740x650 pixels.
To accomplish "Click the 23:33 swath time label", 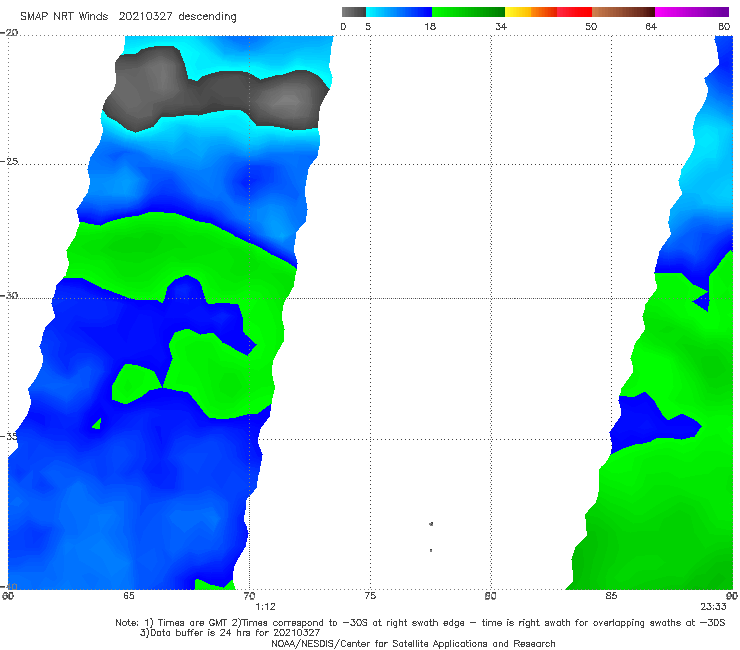I will [713, 607].
